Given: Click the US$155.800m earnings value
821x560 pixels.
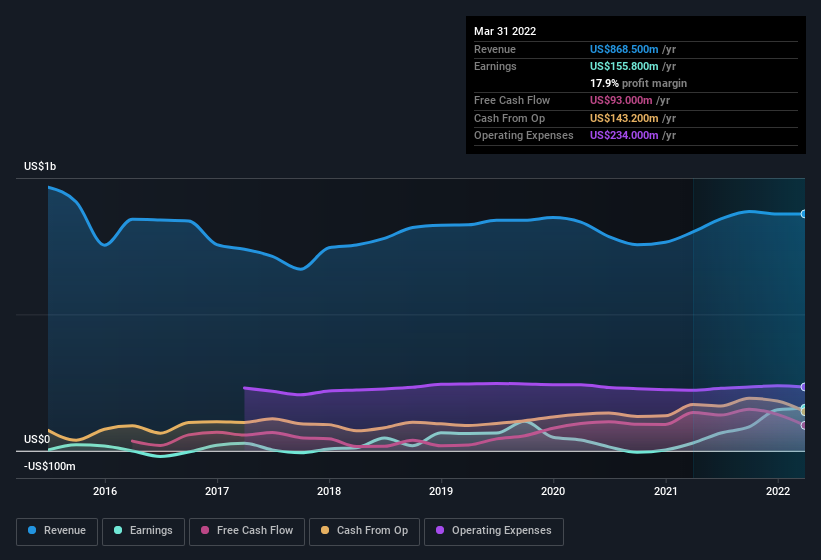Looking at the screenshot, I should (624, 66).
